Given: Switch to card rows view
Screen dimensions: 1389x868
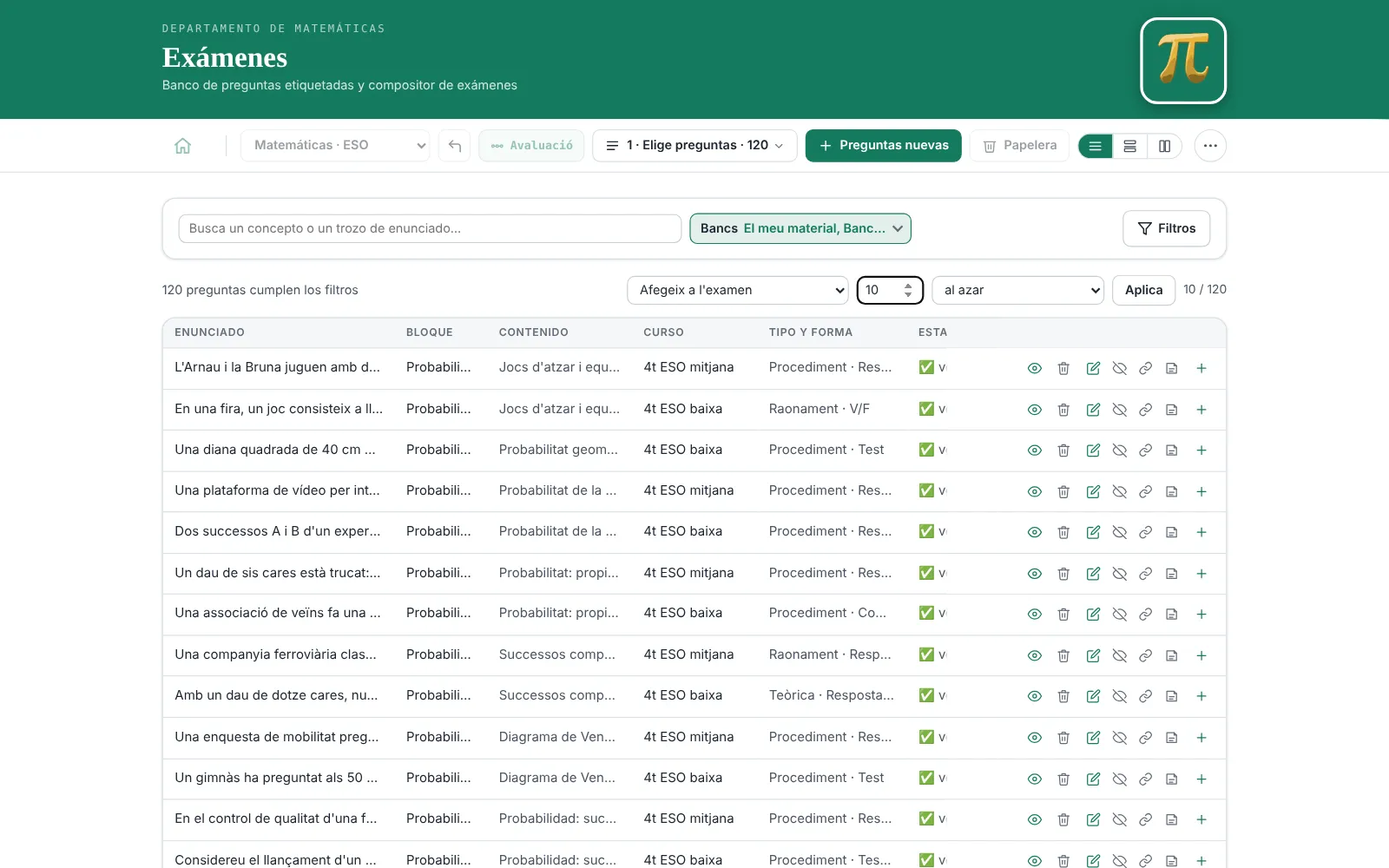Looking at the screenshot, I should [x=1130, y=146].
